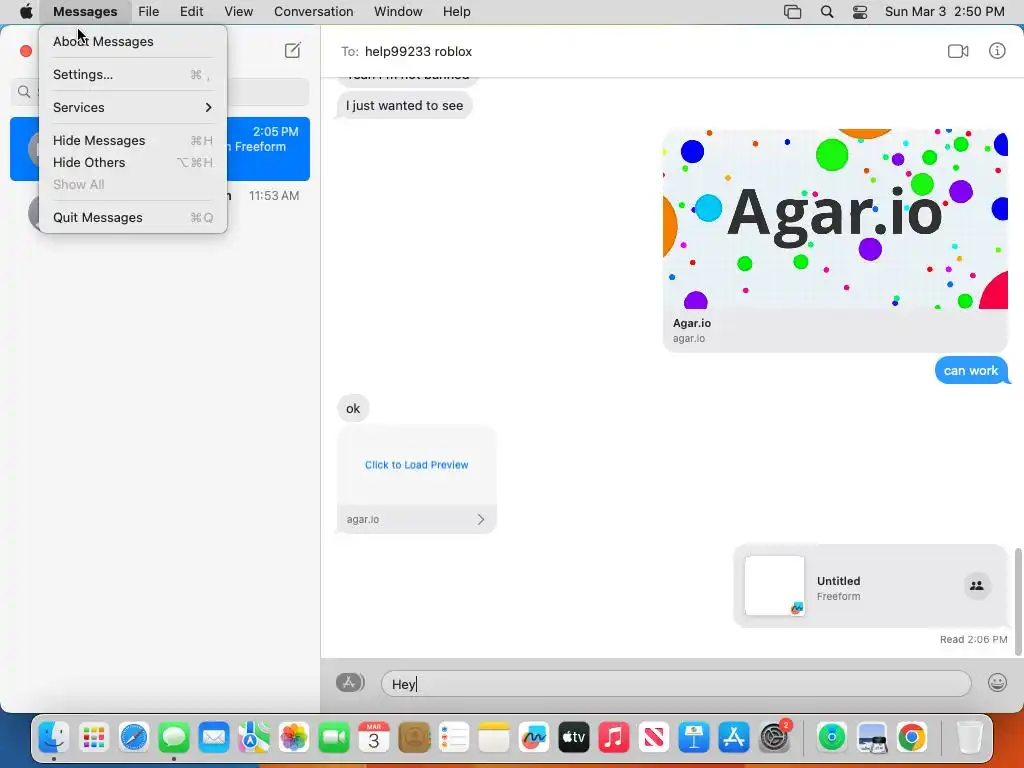The width and height of the screenshot is (1024, 768).
Task: Open Find My from the Dock
Action: click(x=831, y=738)
